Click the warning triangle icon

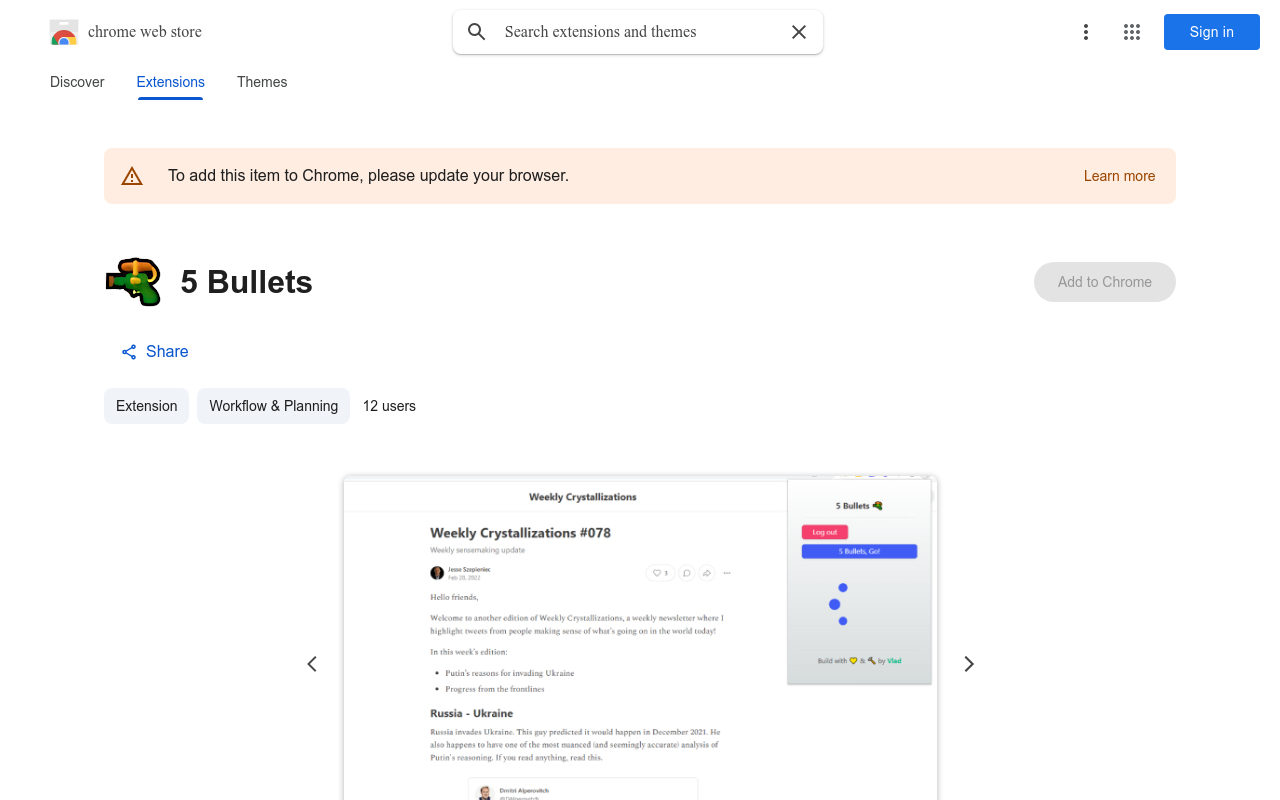point(132,176)
